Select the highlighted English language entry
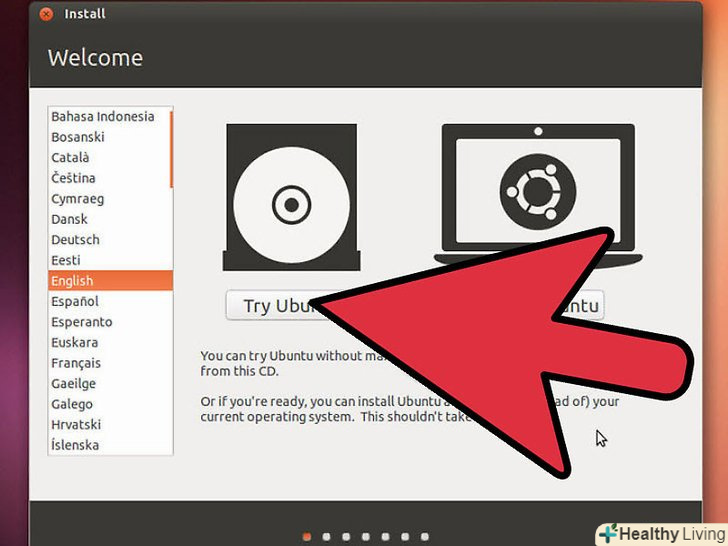 coord(110,280)
